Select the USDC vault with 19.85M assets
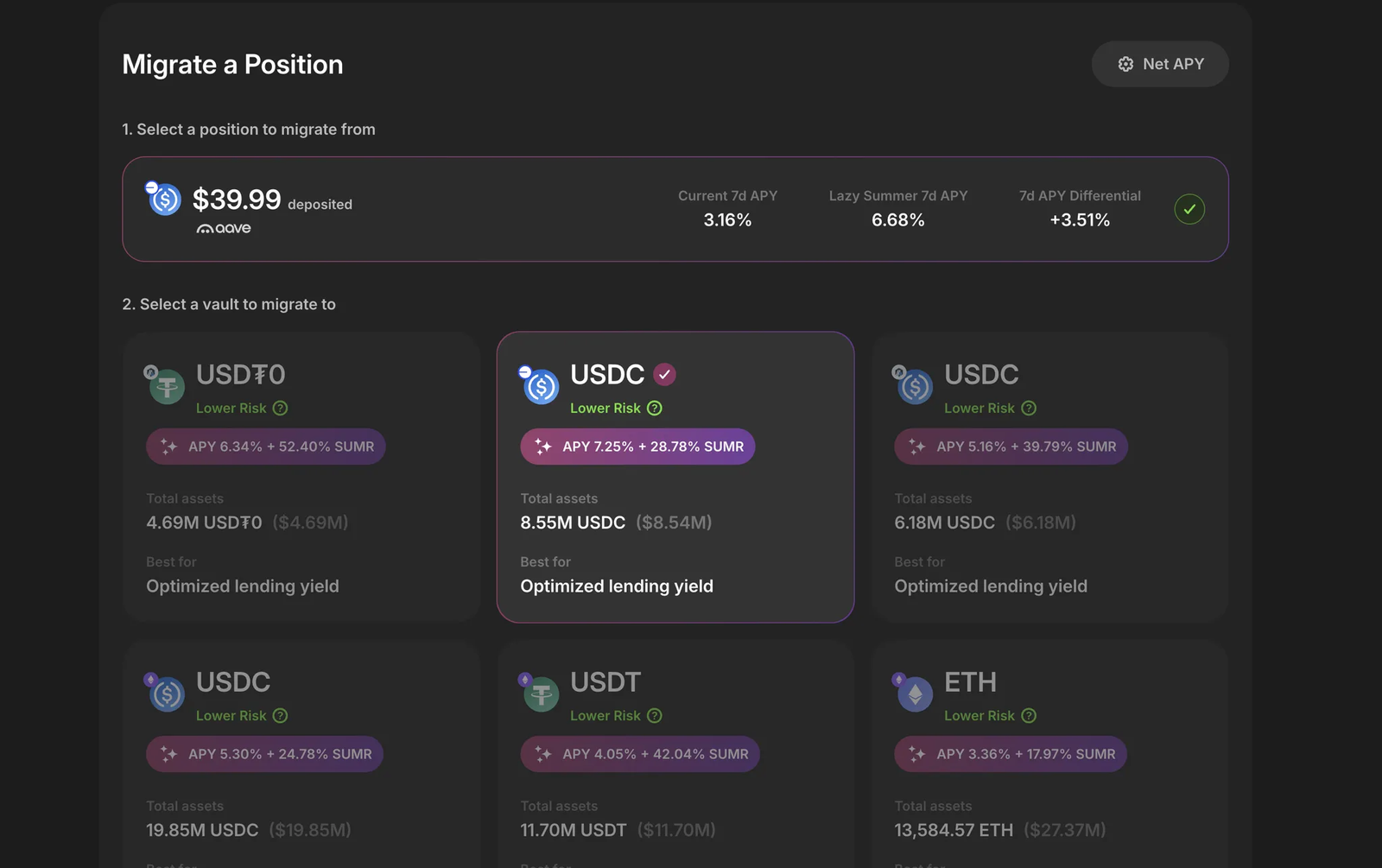Image resolution: width=1382 pixels, height=868 pixels. 301,754
